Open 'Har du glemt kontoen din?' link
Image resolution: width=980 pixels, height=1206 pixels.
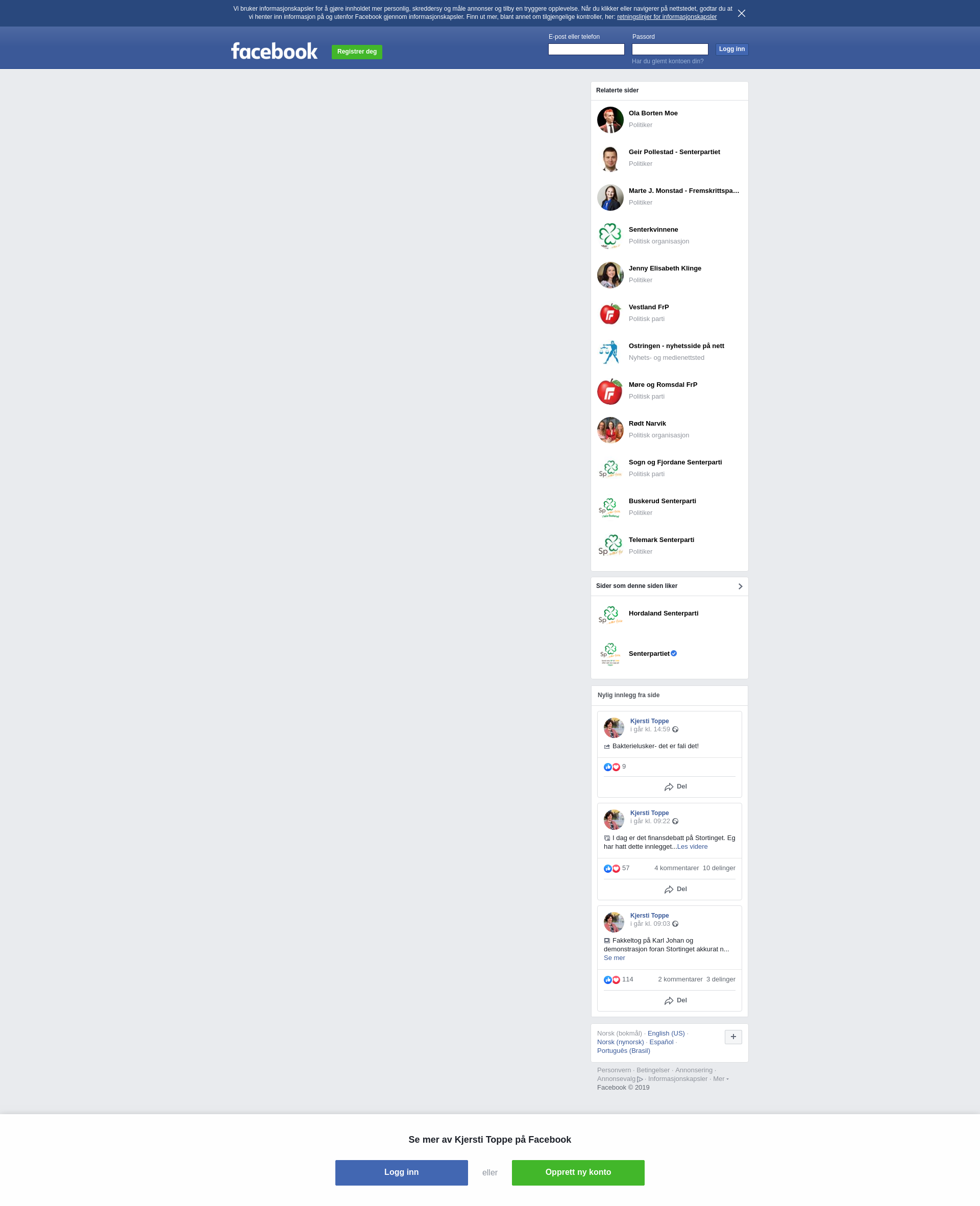667,61
